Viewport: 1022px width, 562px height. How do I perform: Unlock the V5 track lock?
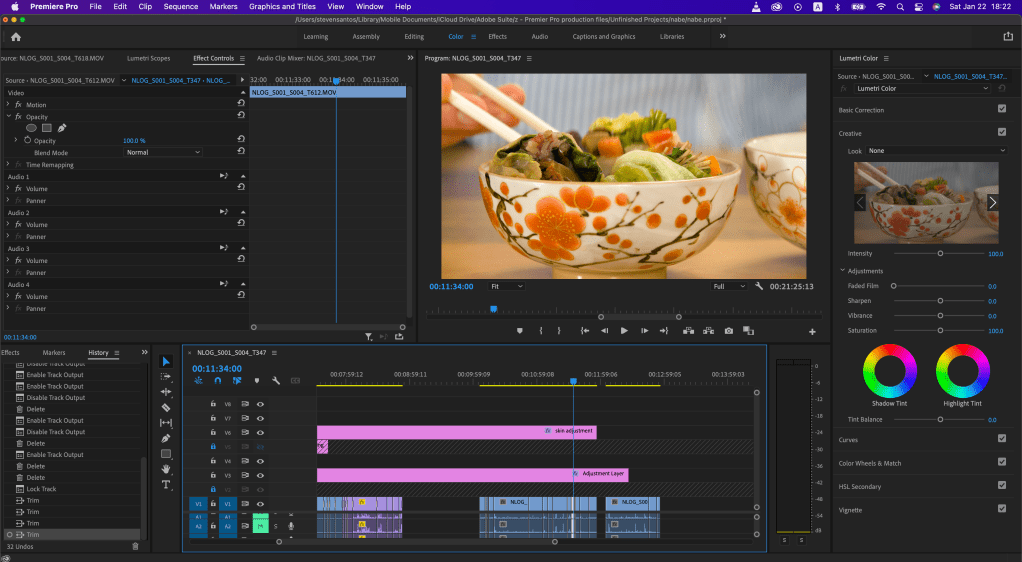(213, 446)
